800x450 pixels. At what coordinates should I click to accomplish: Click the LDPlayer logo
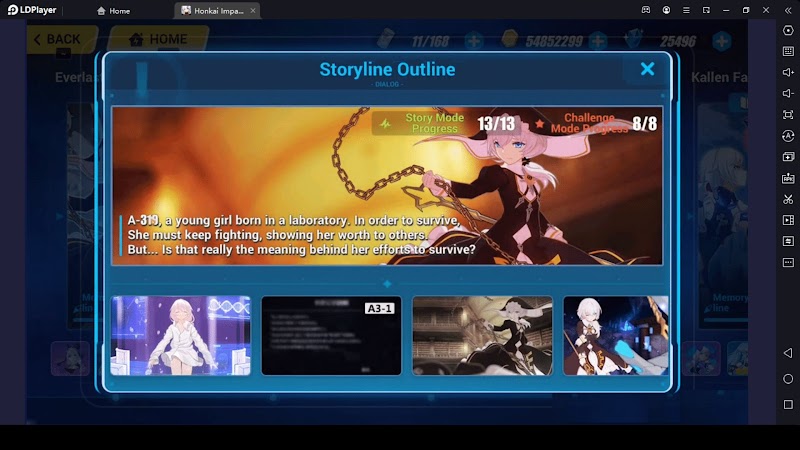(32, 10)
